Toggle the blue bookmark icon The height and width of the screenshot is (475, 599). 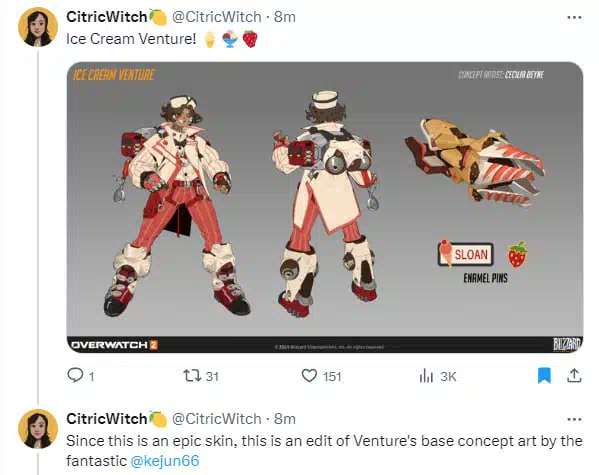point(544,375)
